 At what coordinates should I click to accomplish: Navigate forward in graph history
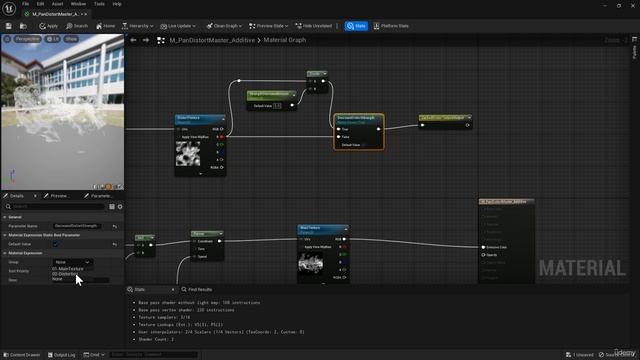pos(146,40)
